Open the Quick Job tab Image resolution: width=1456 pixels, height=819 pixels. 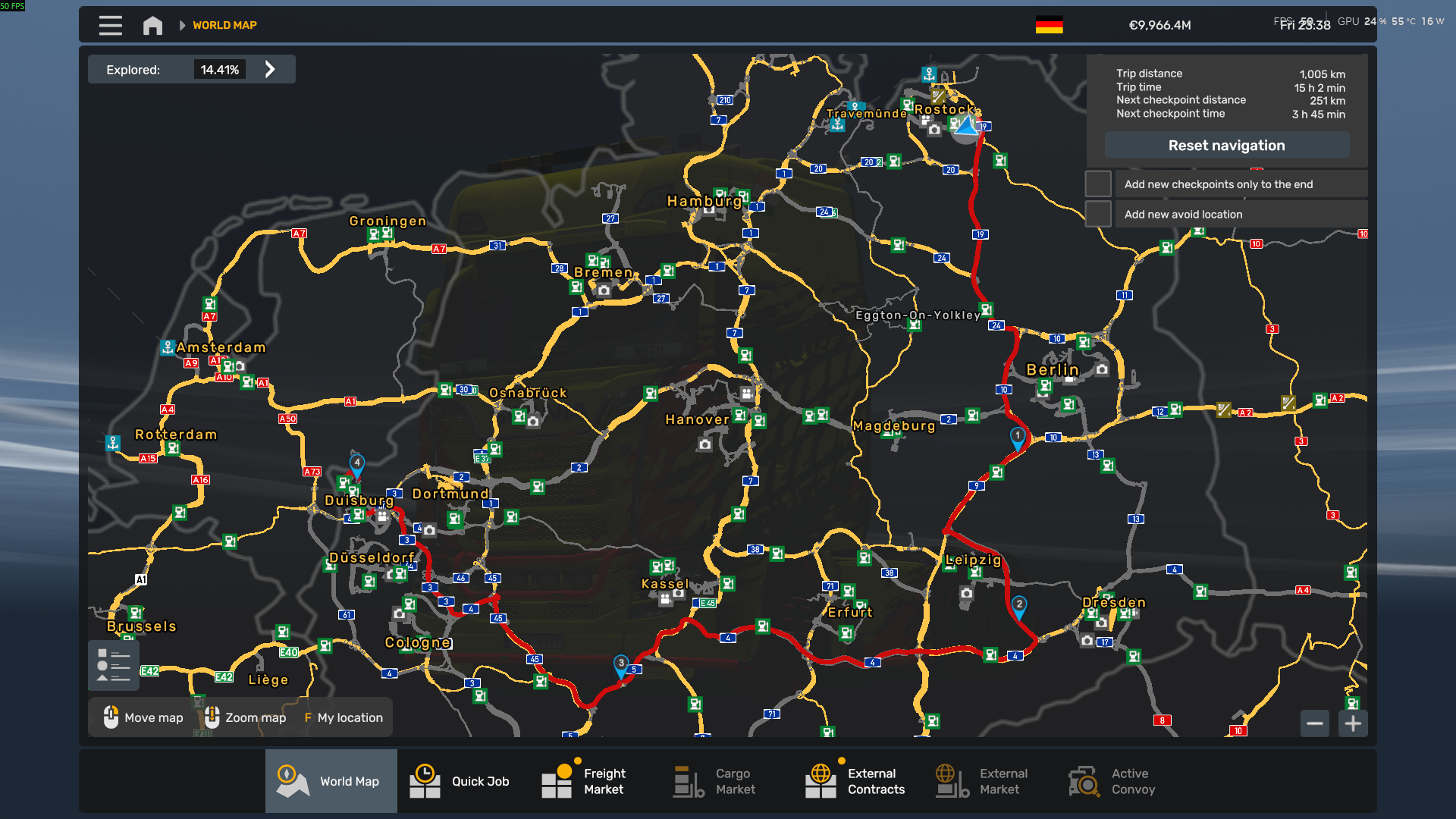[x=463, y=781]
